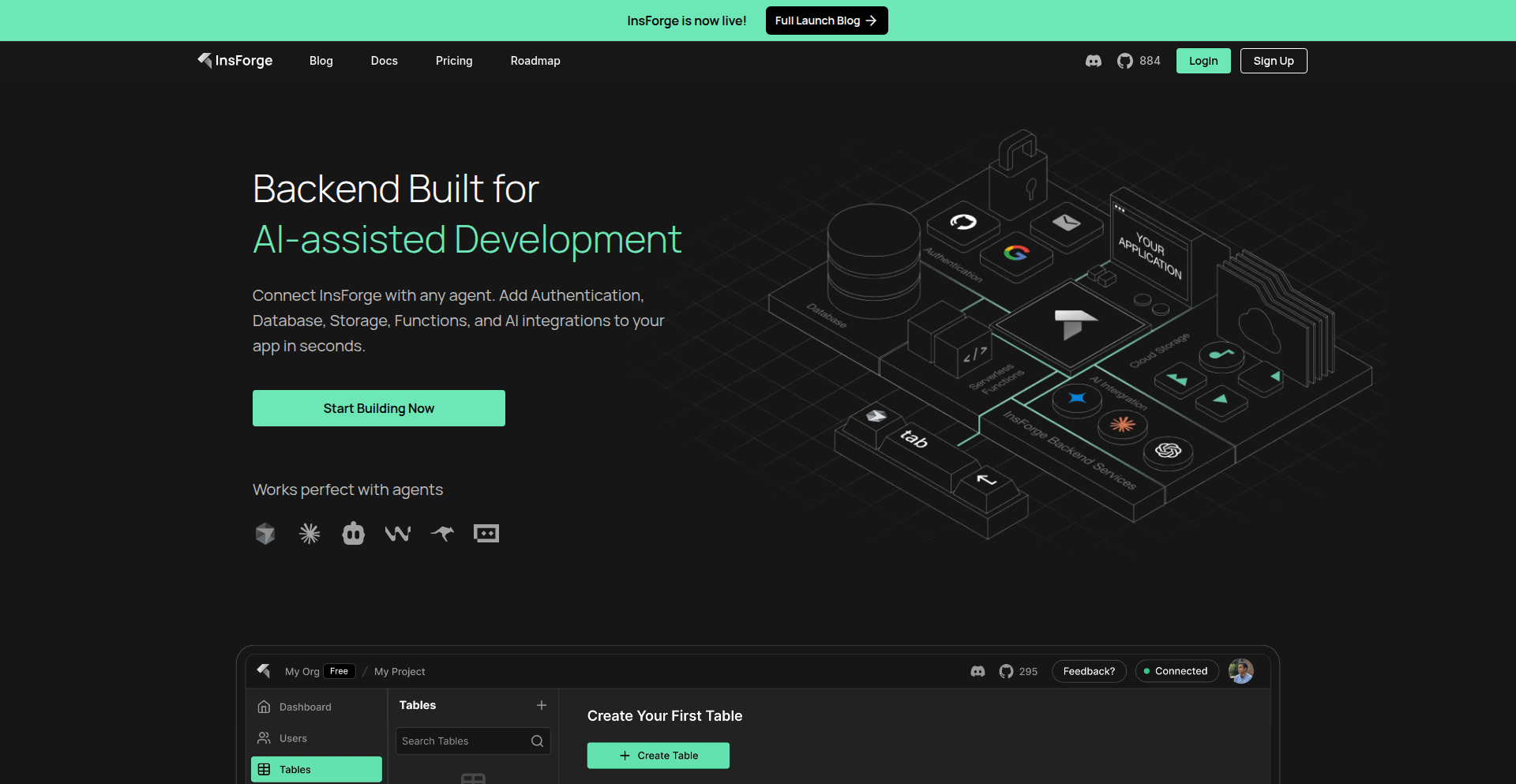Select the Cursor hexagon agent icon
The width and height of the screenshot is (1516, 784).
(265, 534)
